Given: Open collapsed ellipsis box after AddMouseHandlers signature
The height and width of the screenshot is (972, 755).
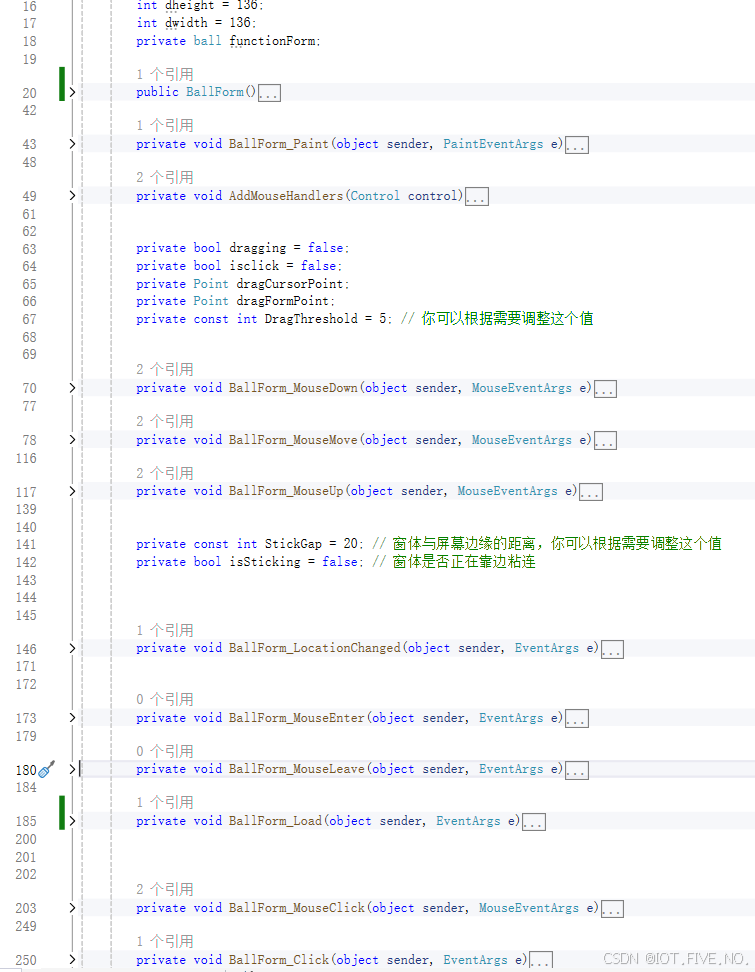Looking at the screenshot, I should click(x=477, y=197).
